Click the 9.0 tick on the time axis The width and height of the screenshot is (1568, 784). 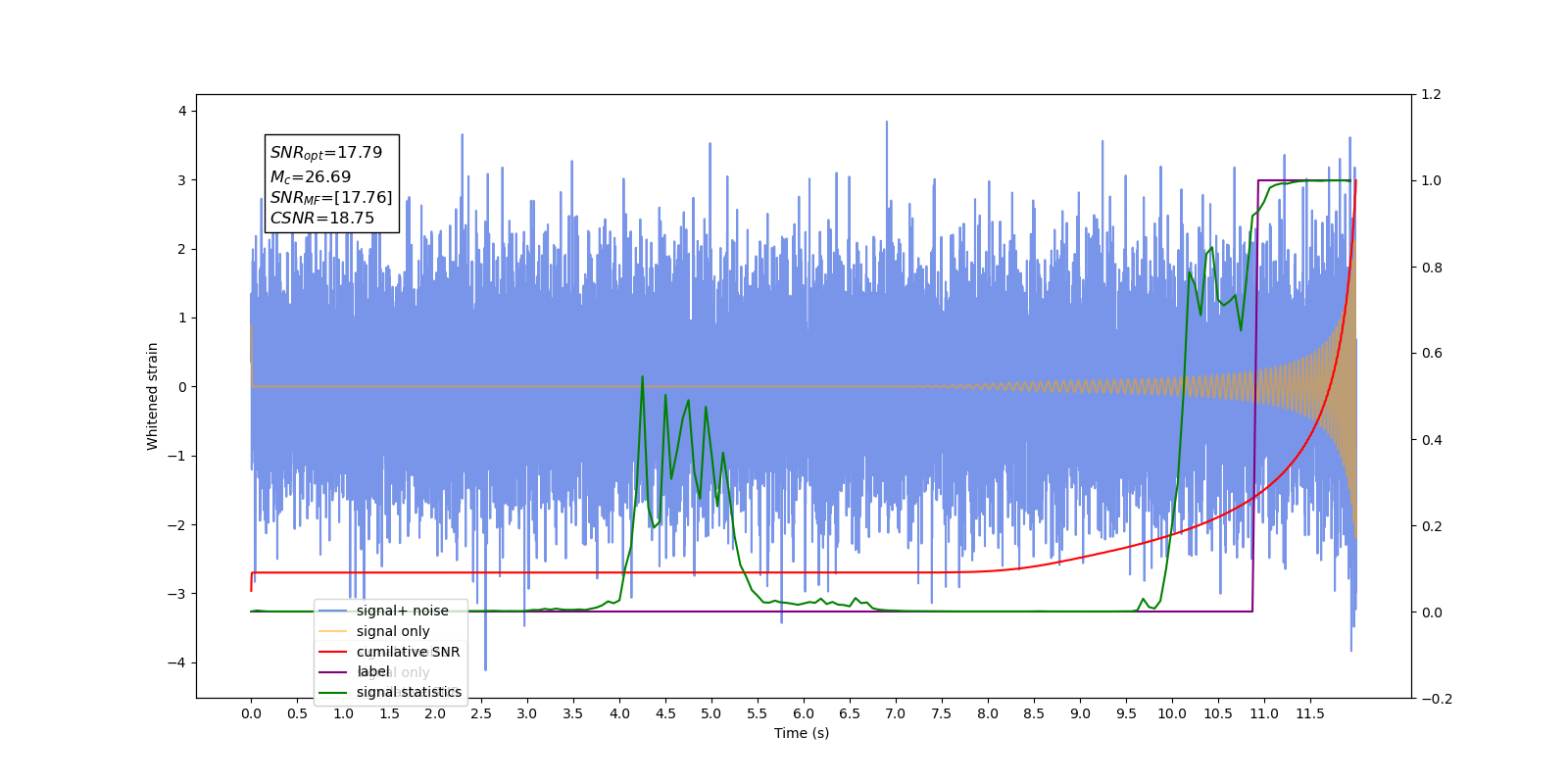pos(1080,713)
